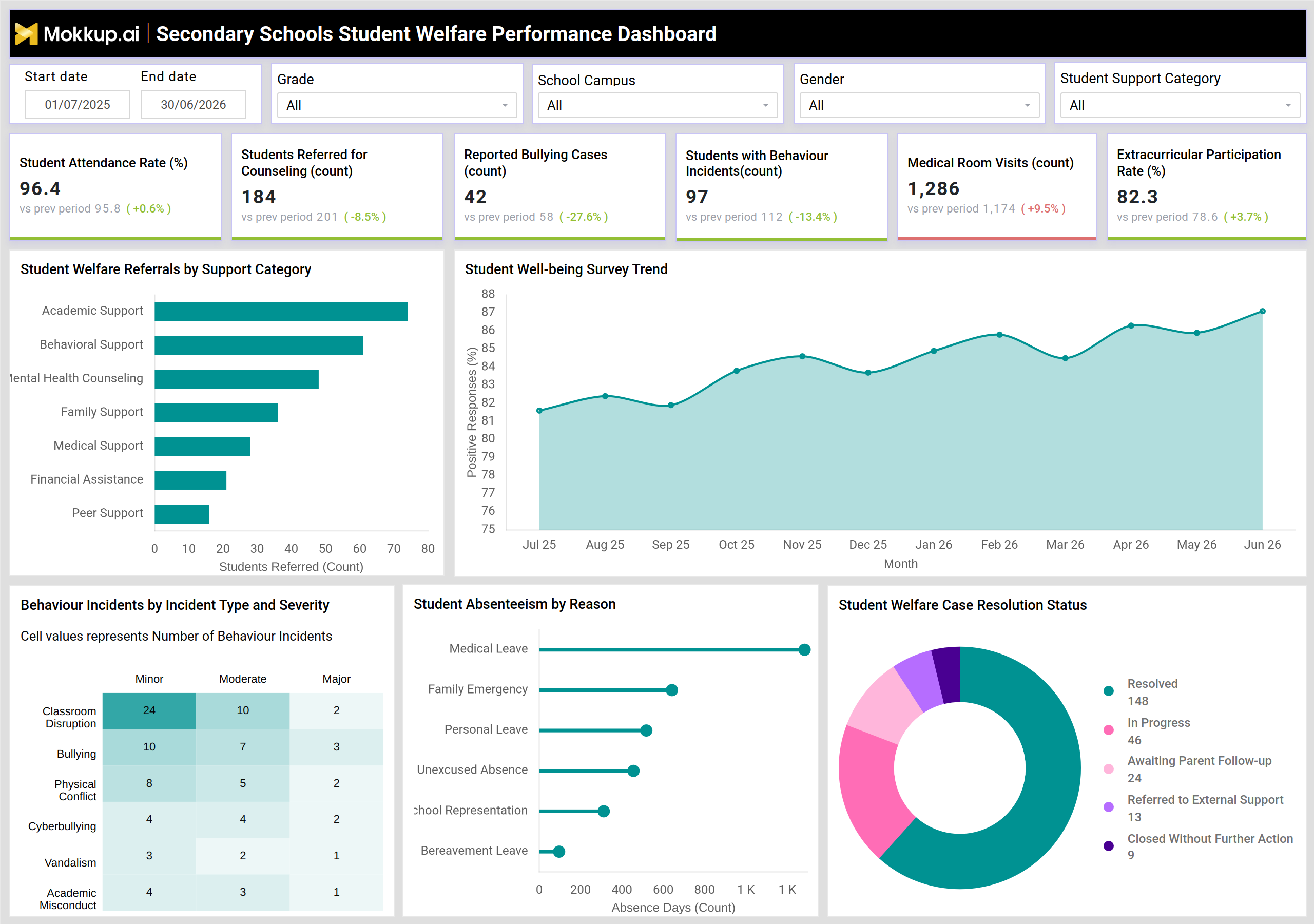Viewport: 1314px width, 924px height.
Task: Click Vandalism Minor cell 3
Action: pyautogui.click(x=149, y=856)
